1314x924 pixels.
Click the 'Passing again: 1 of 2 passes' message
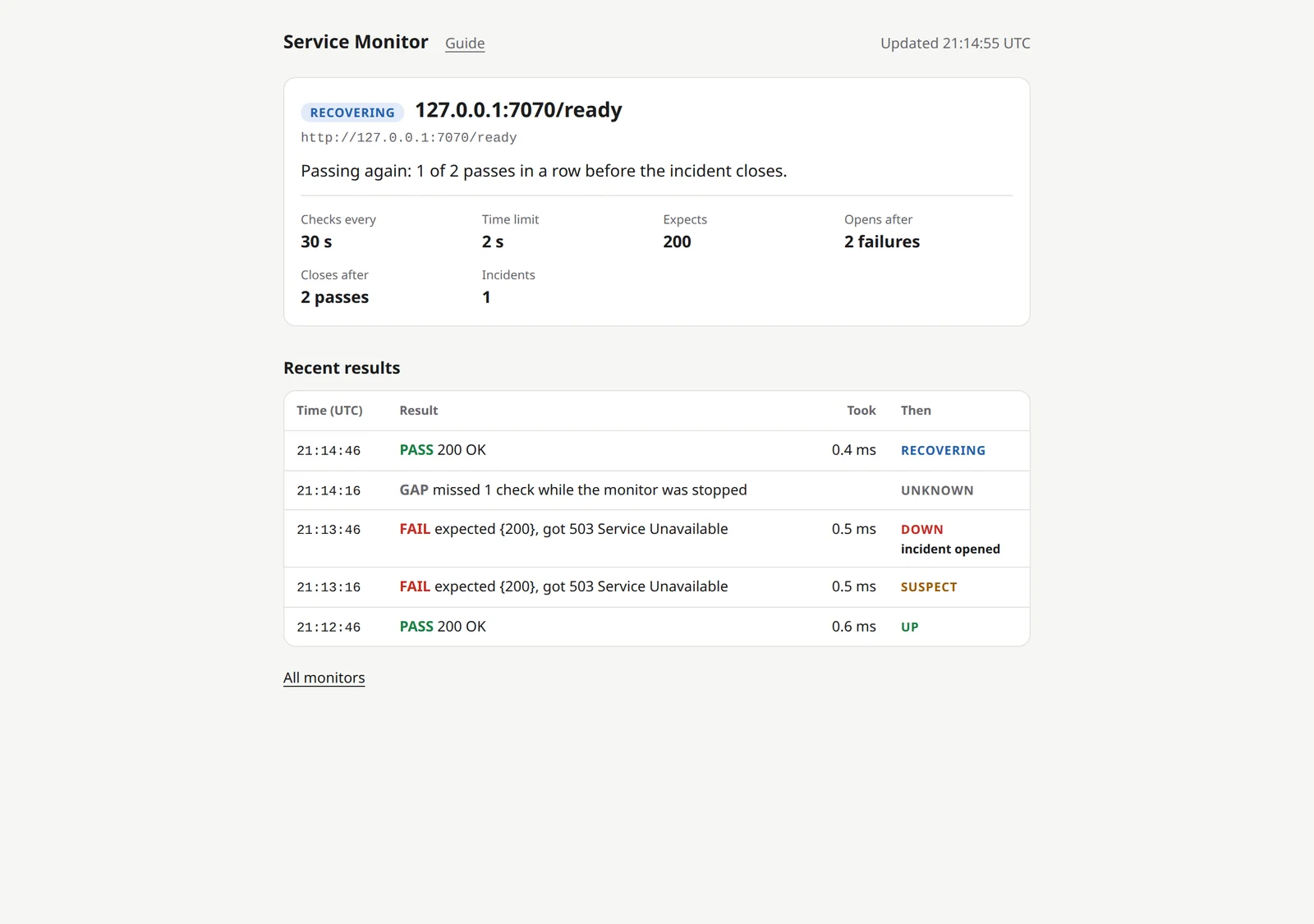tap(544, 171)
